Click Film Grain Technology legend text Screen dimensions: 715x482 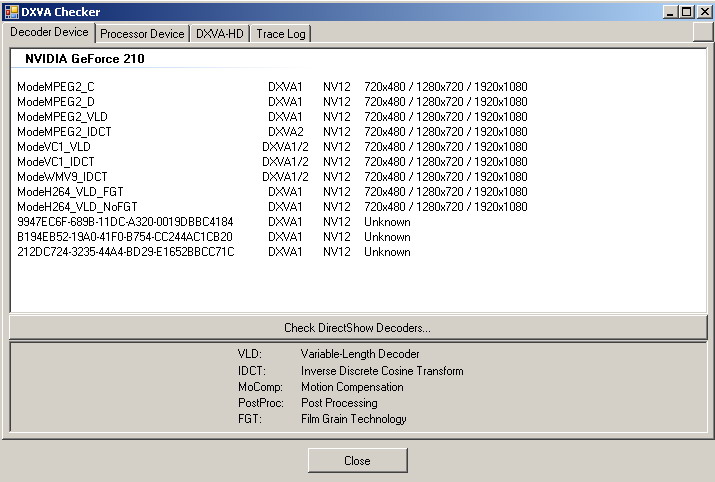coord(353,419)
